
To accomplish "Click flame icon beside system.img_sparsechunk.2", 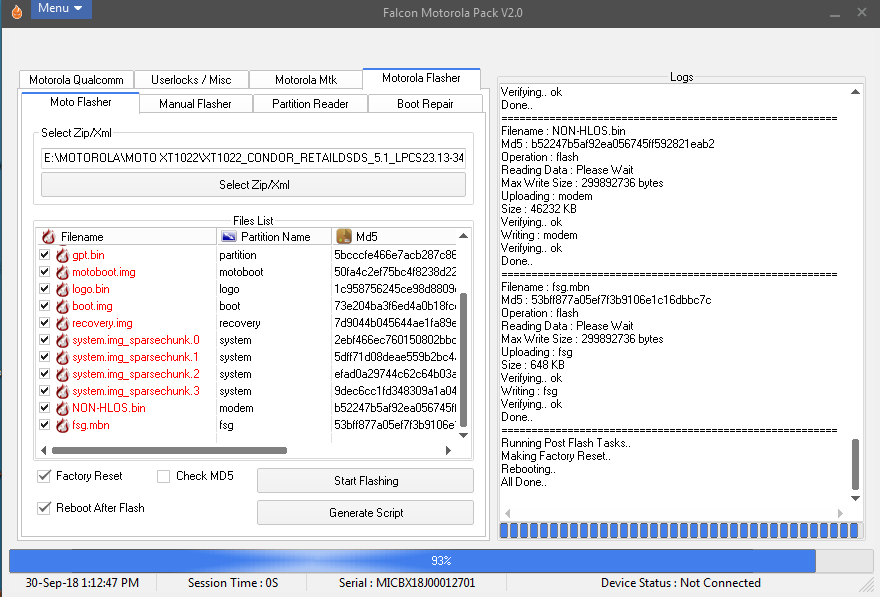I will [x=62, y=374].
